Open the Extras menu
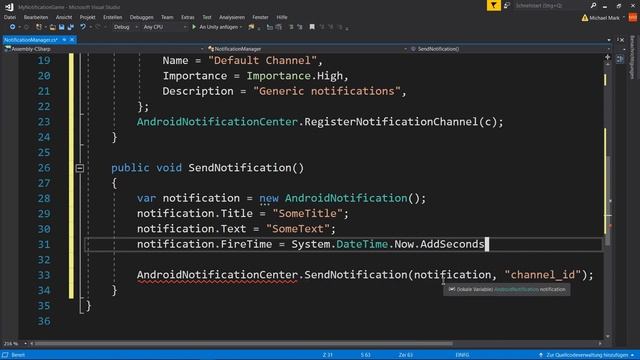Image resolution: width=640 pixels, height=360 pixels. pos(188,17)
